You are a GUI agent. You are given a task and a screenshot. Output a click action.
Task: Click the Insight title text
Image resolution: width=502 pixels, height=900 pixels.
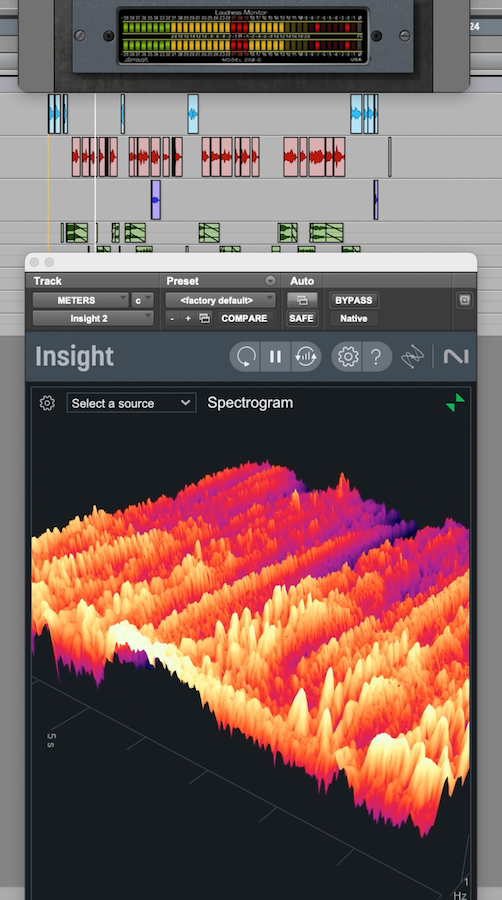coord(74,356)
